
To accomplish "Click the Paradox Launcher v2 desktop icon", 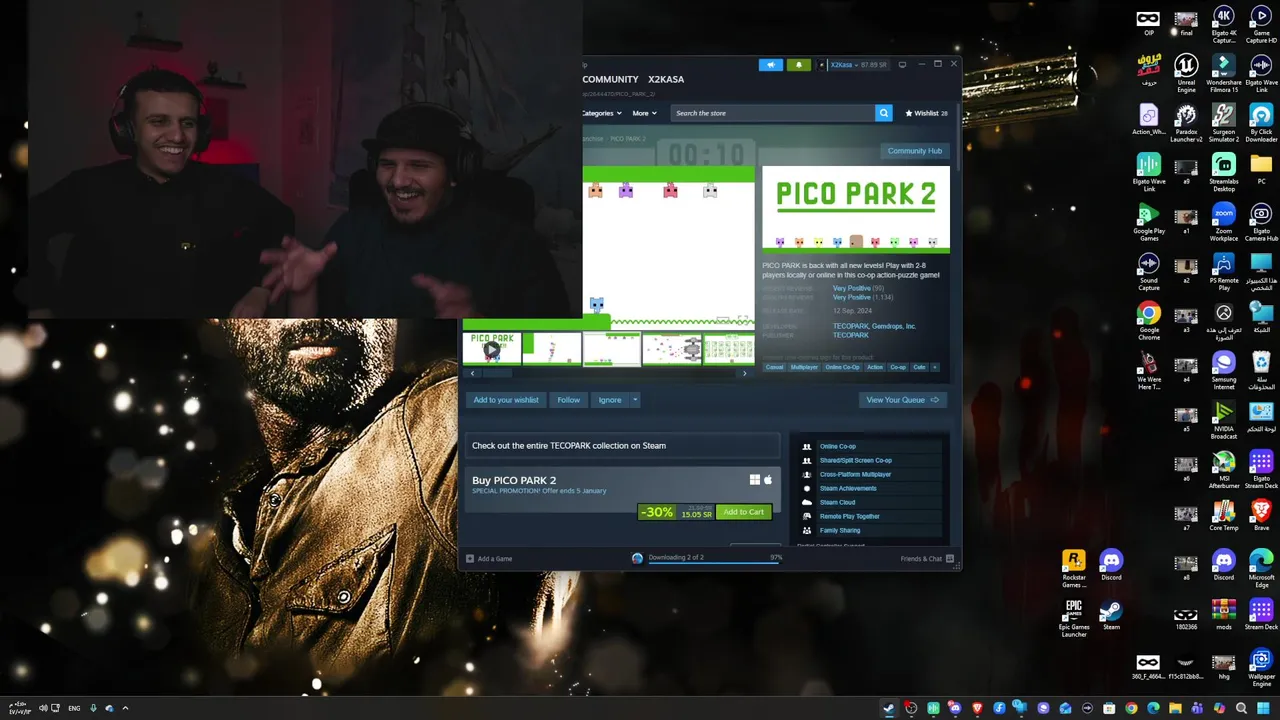I will coord(1186,124).
